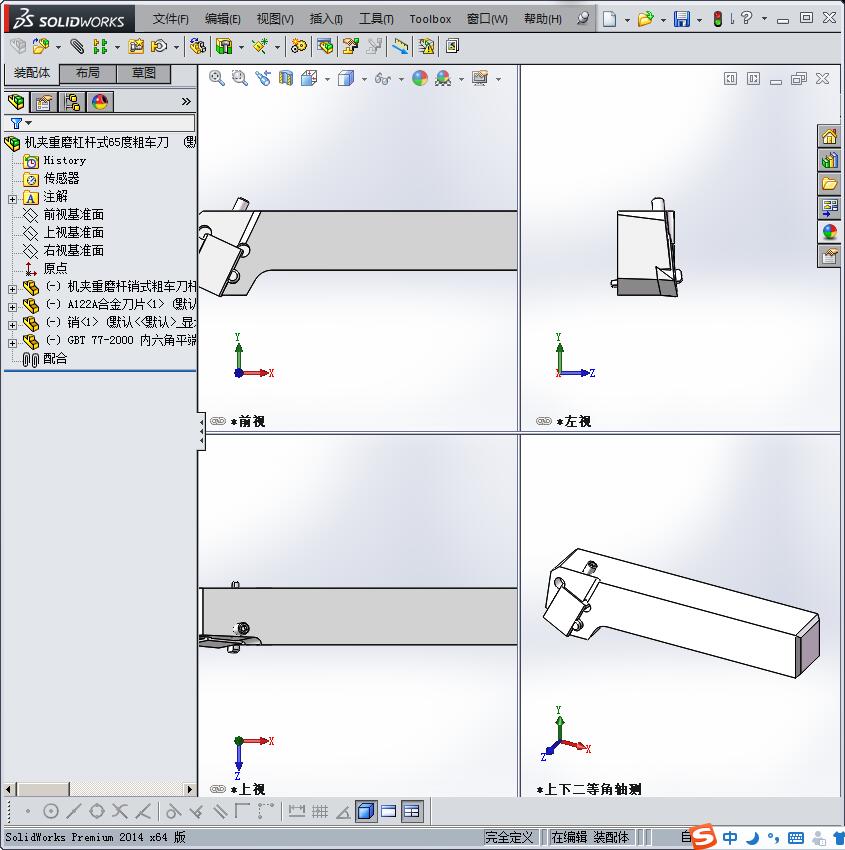Click the Exploded View icon
Viewport: 845px width, 850px height.
point(351,47)
